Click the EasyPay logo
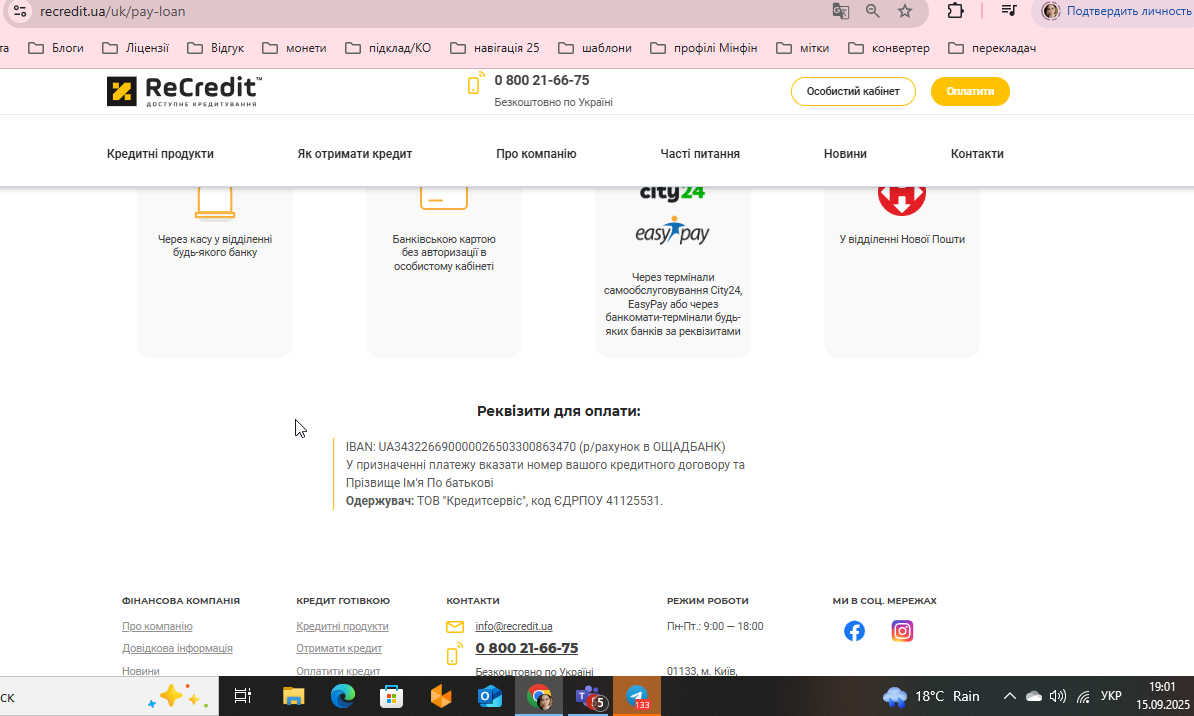 coord(672,231)
